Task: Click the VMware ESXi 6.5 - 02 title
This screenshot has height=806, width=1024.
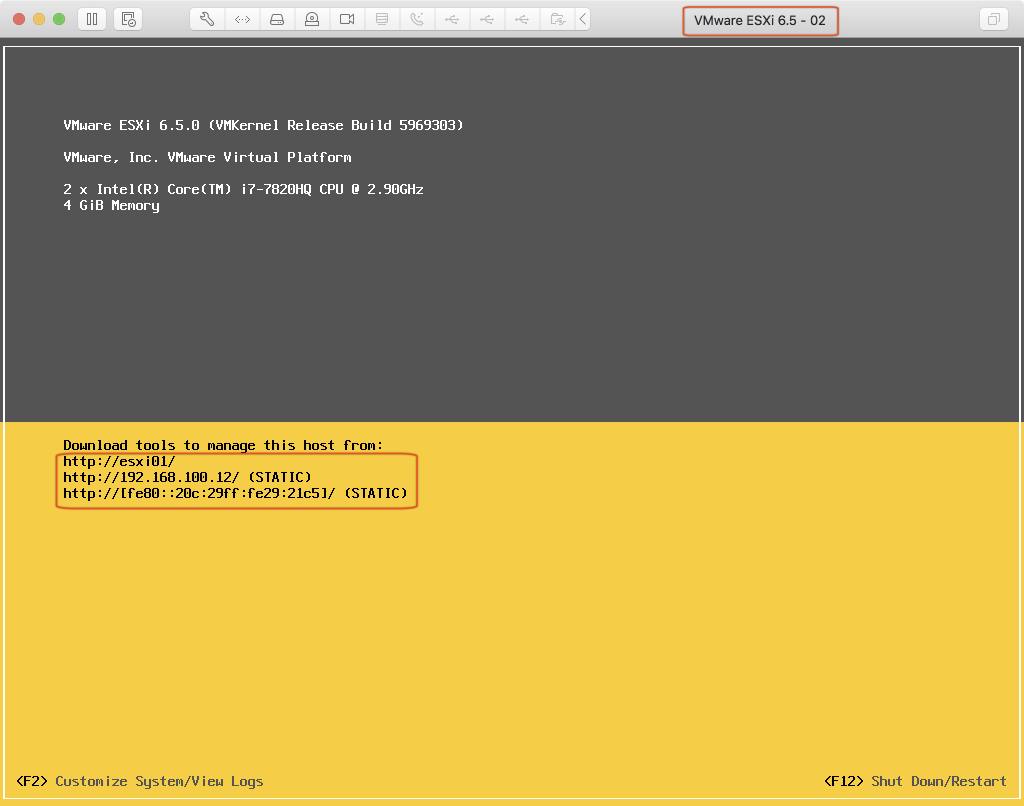Action: tap(760, 20)
